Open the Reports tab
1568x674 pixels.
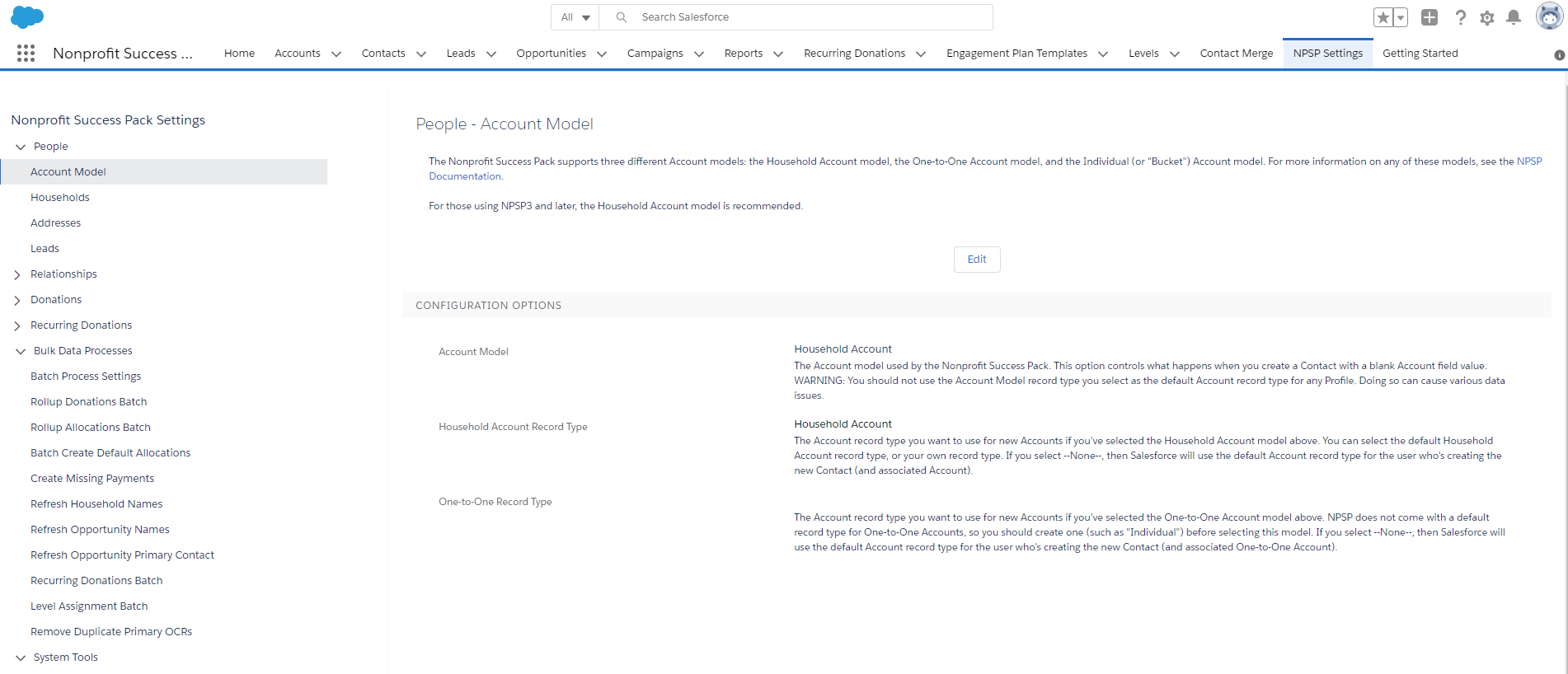pyautogui.click(x=744, y=54)
